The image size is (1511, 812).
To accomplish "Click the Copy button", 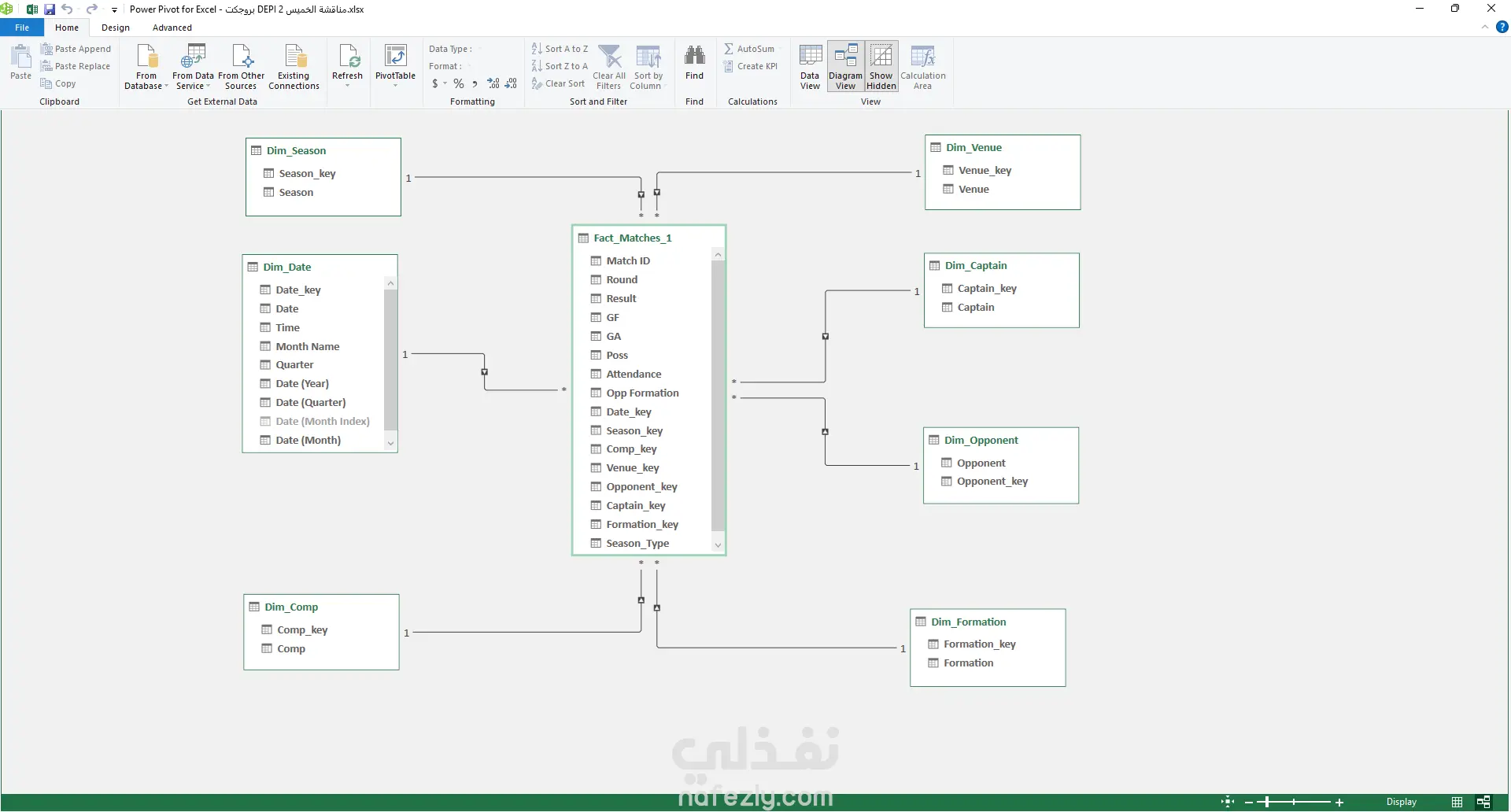I will (x=59, y=83).
